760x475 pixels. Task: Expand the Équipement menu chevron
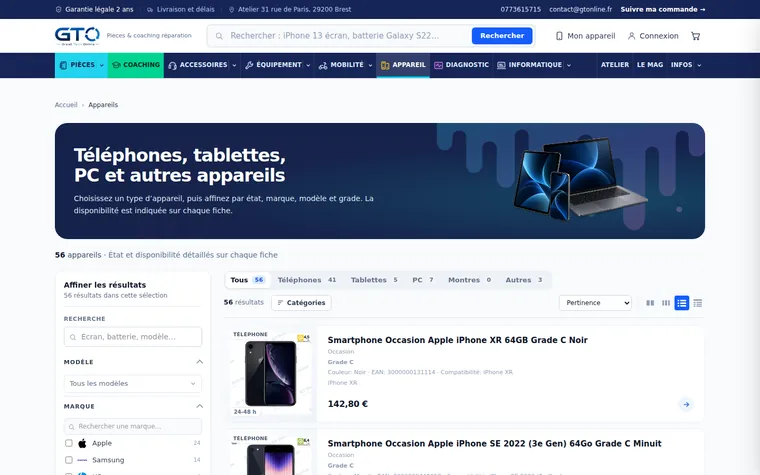tap(308, 65)
